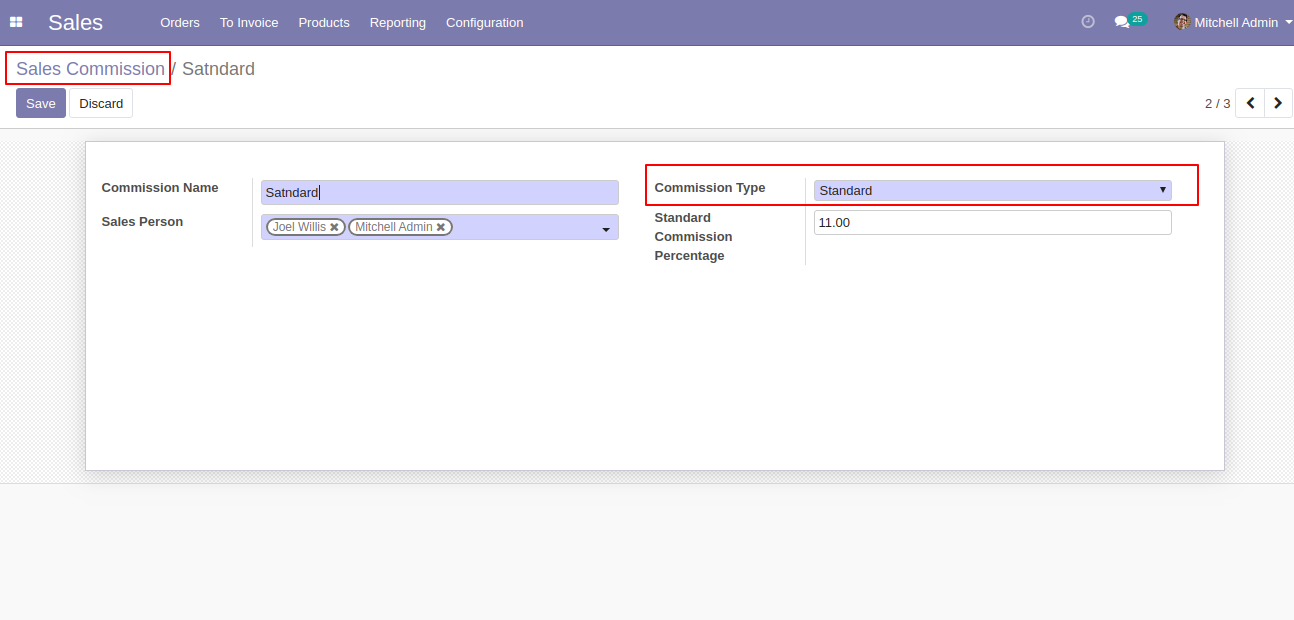Click the Sales app title
The width and height of the screenshot is (1294, 620).
(75, 22)
